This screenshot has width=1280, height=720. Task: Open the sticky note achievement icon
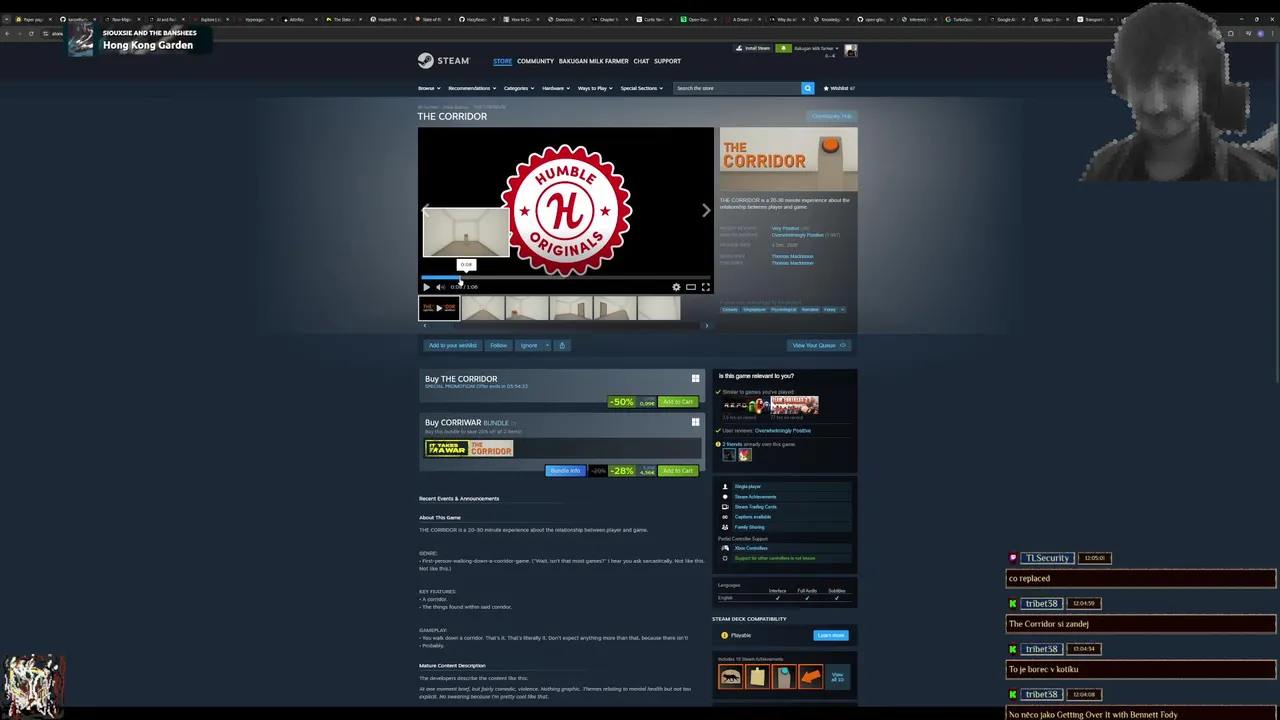tap(757, 677)
